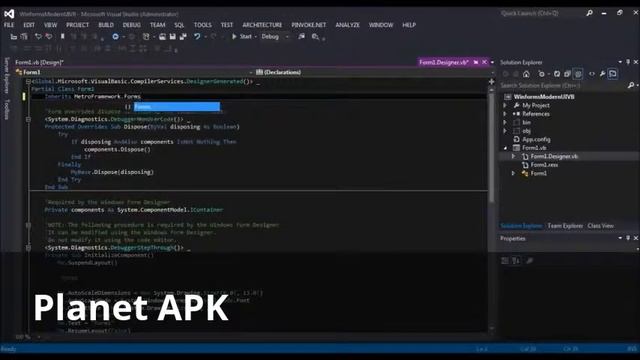Click the Categorized icon in Properties panel
Viewport: 640px width, 360px height.
click(x=505, y=260)
